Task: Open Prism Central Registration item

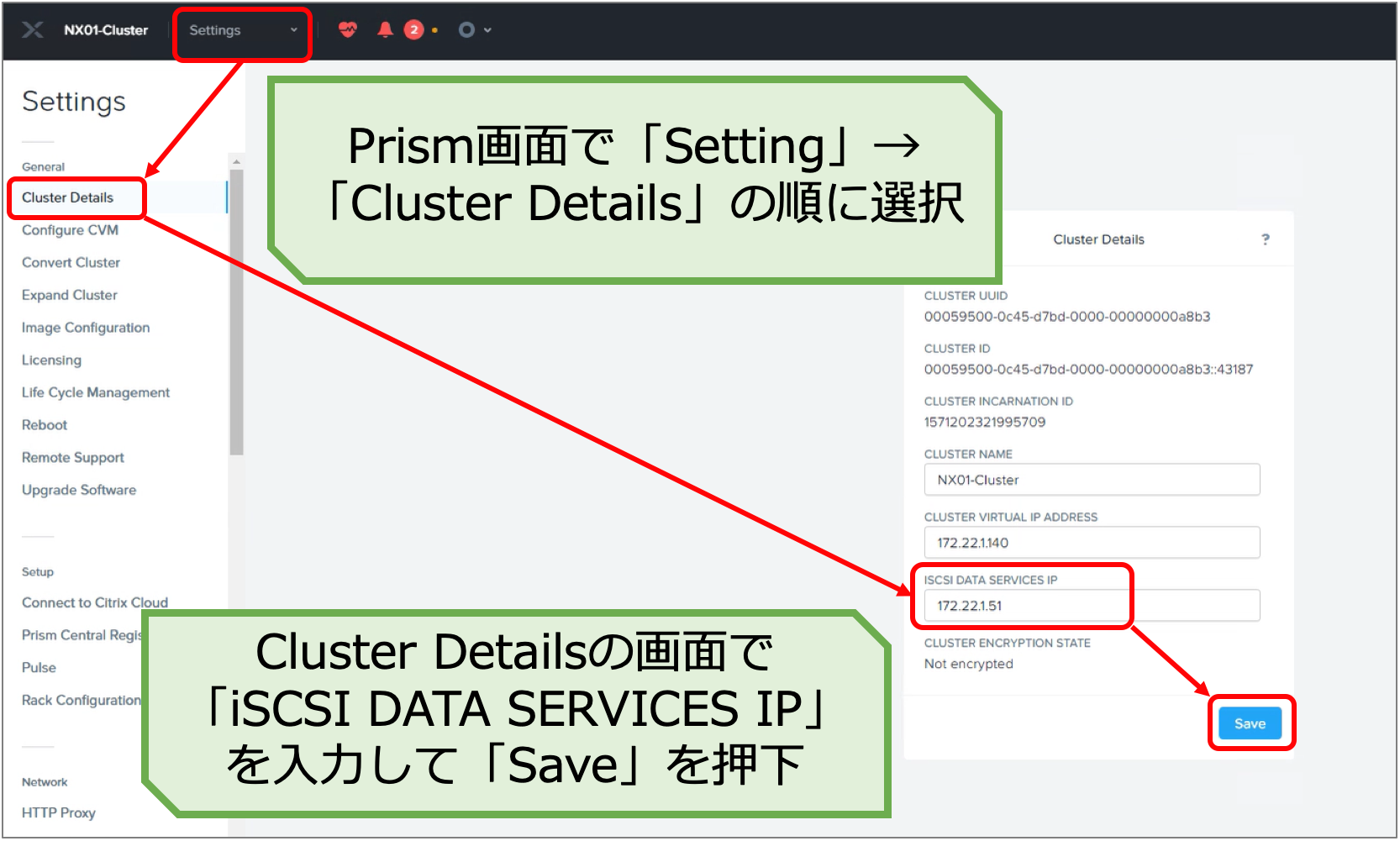Action: coord(82,635)
